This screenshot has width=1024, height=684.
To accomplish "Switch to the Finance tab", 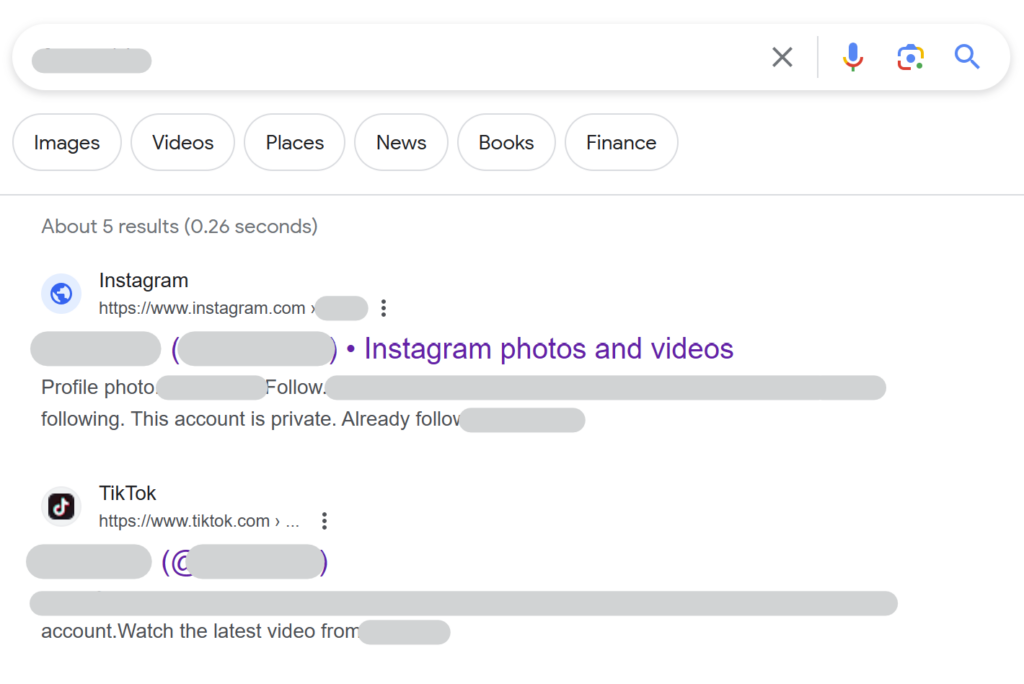I will tap(621, 142).
